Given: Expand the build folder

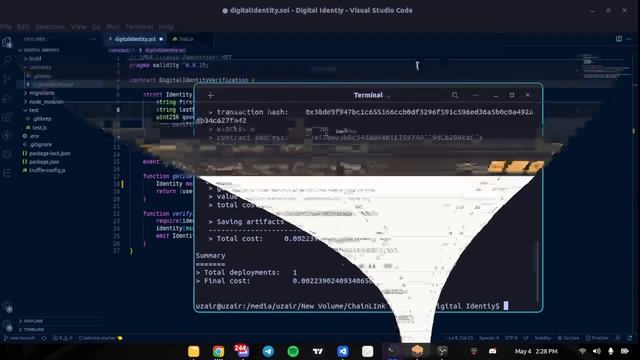Looking at the screenshot, I should [x=35, y=59].
